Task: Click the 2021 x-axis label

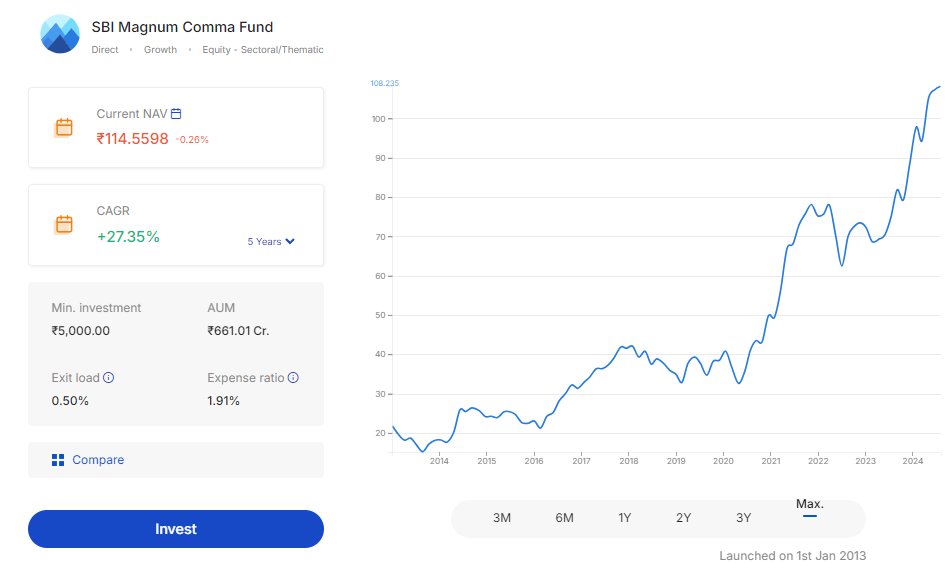Action: coord(771,461)
